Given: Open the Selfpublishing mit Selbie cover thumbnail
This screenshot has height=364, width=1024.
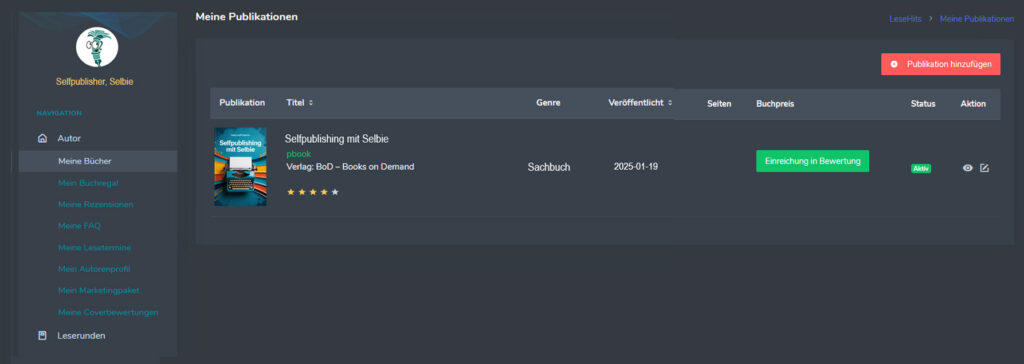Looking at the screenshot, I should [240, 167].
